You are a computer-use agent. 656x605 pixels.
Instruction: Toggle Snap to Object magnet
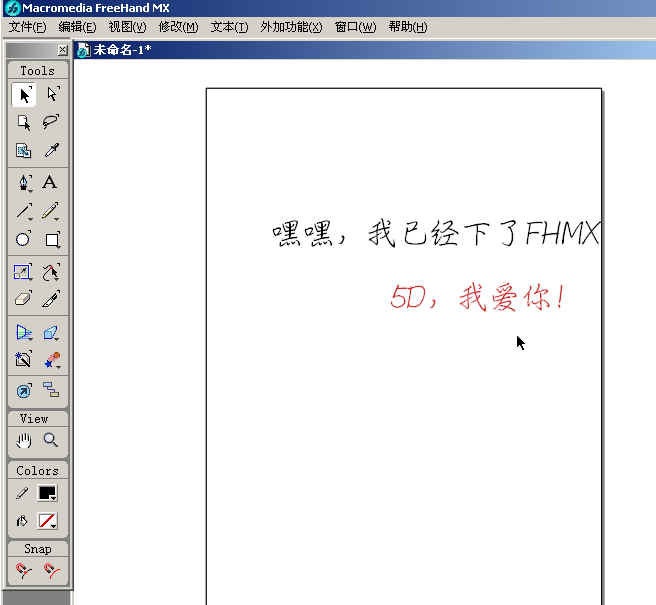pyautogui.click(x=52, y=571)
